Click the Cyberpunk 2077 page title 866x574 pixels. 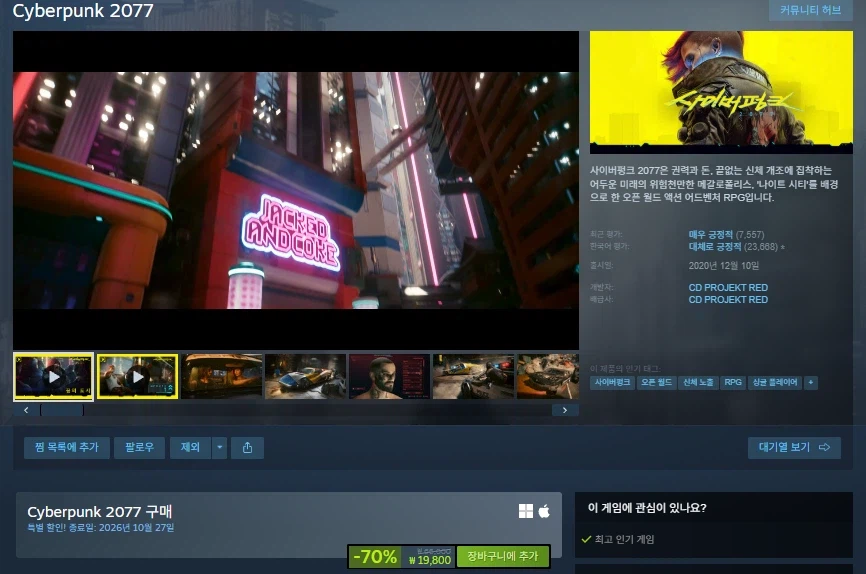click(83, 11)
